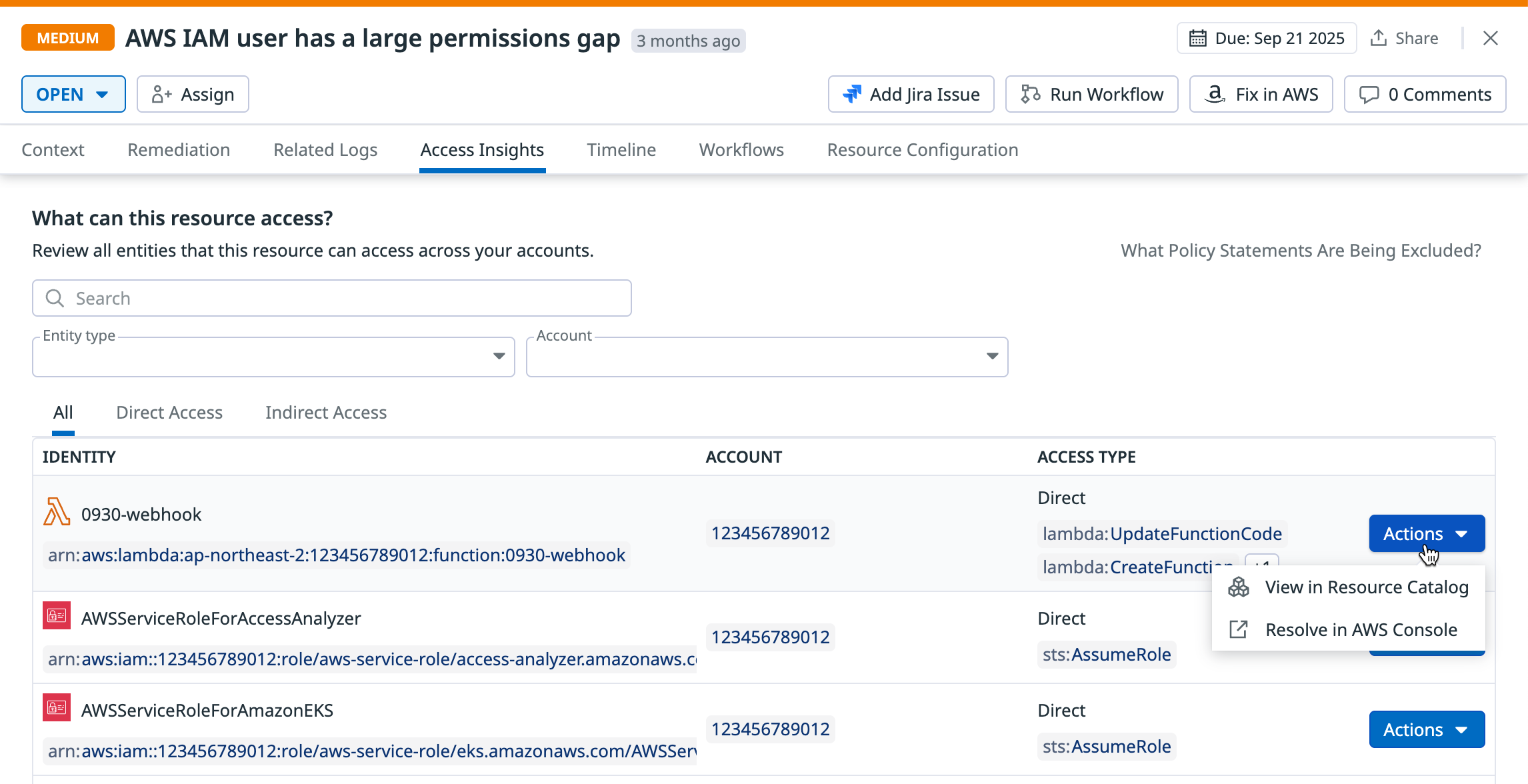The image size is (1528, 784).
Task: Expand the Entity type dropdown
Action: pyautogui.click(x=273, y=357)
